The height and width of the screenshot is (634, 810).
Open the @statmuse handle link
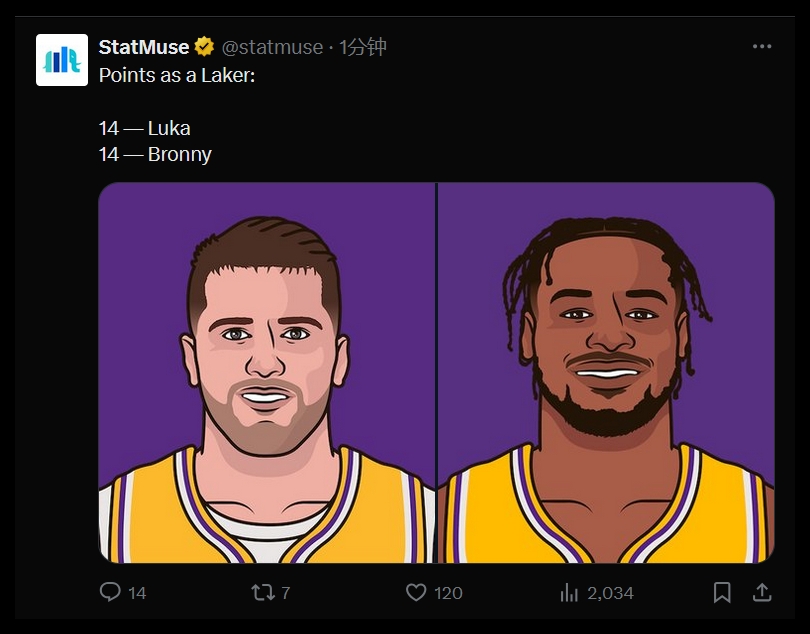point(272,47)
